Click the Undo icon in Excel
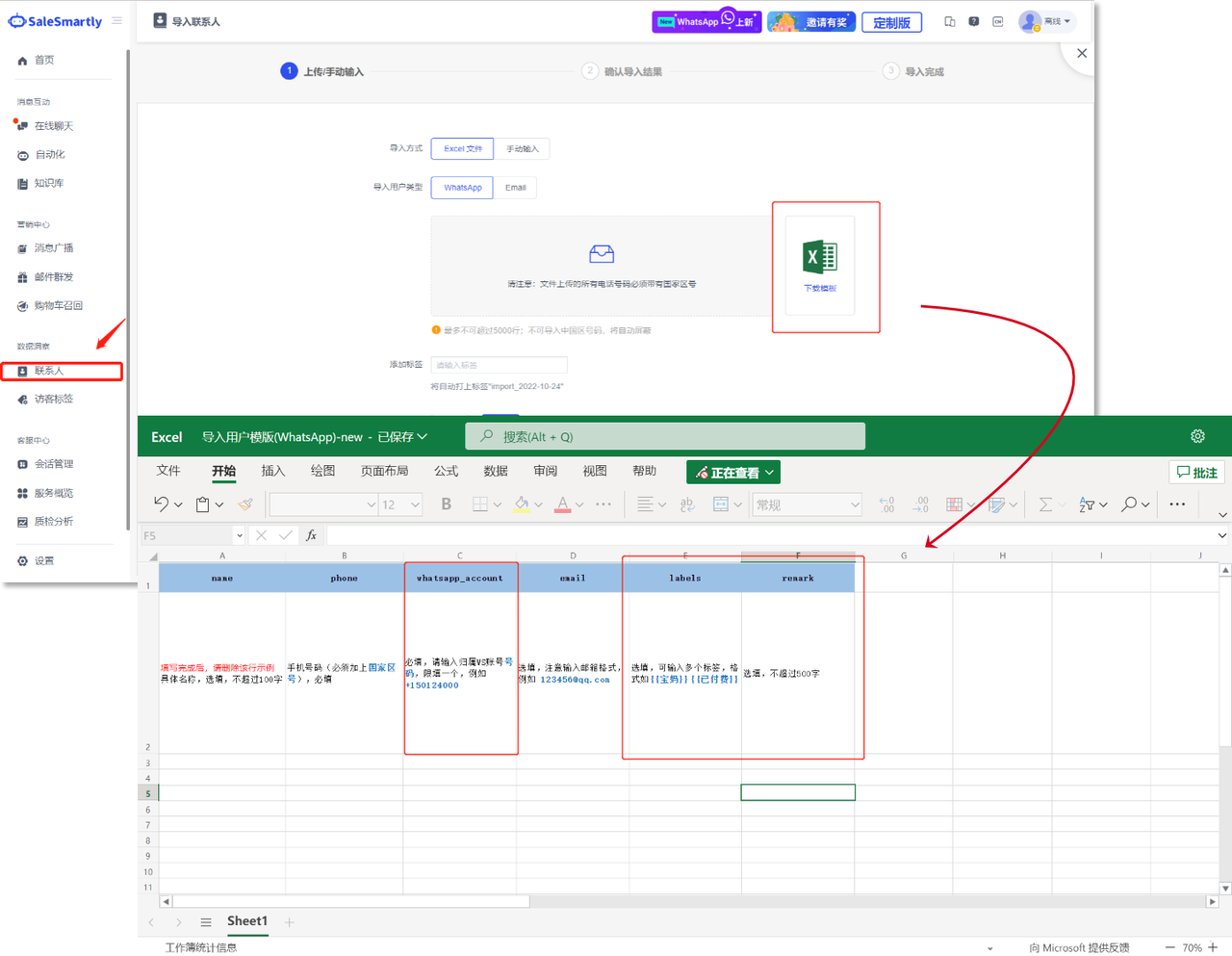This screenshot has width=1232, height=956. click(161, 504)
